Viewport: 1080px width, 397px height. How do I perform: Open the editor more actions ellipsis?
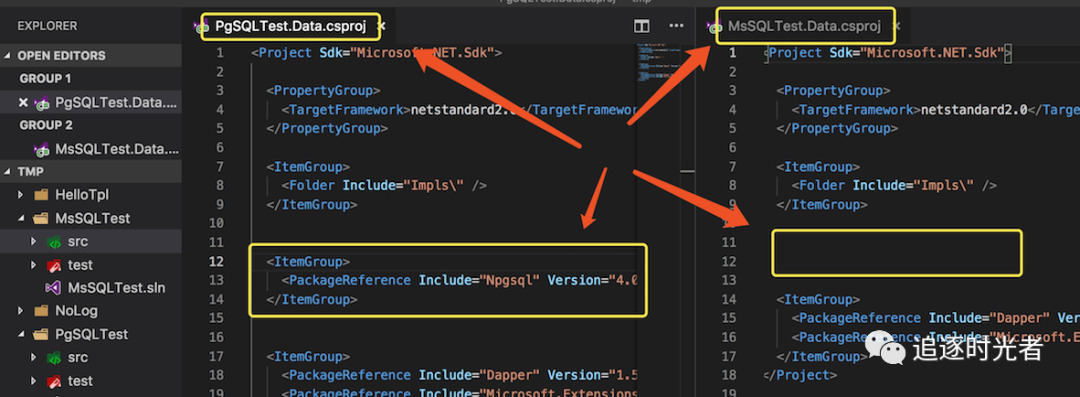676,26
